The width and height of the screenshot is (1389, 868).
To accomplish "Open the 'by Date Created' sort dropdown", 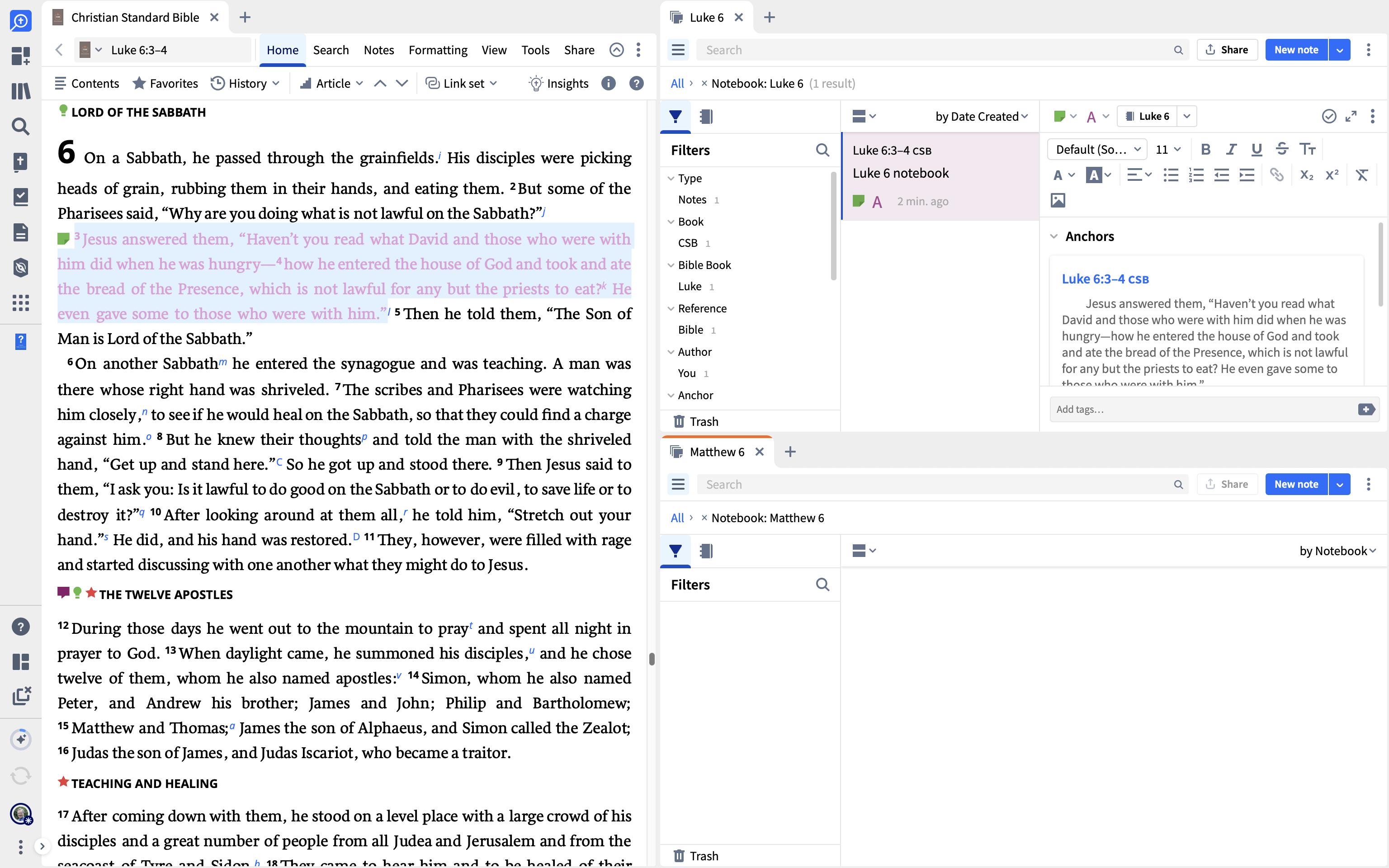I will pos(981,117).
